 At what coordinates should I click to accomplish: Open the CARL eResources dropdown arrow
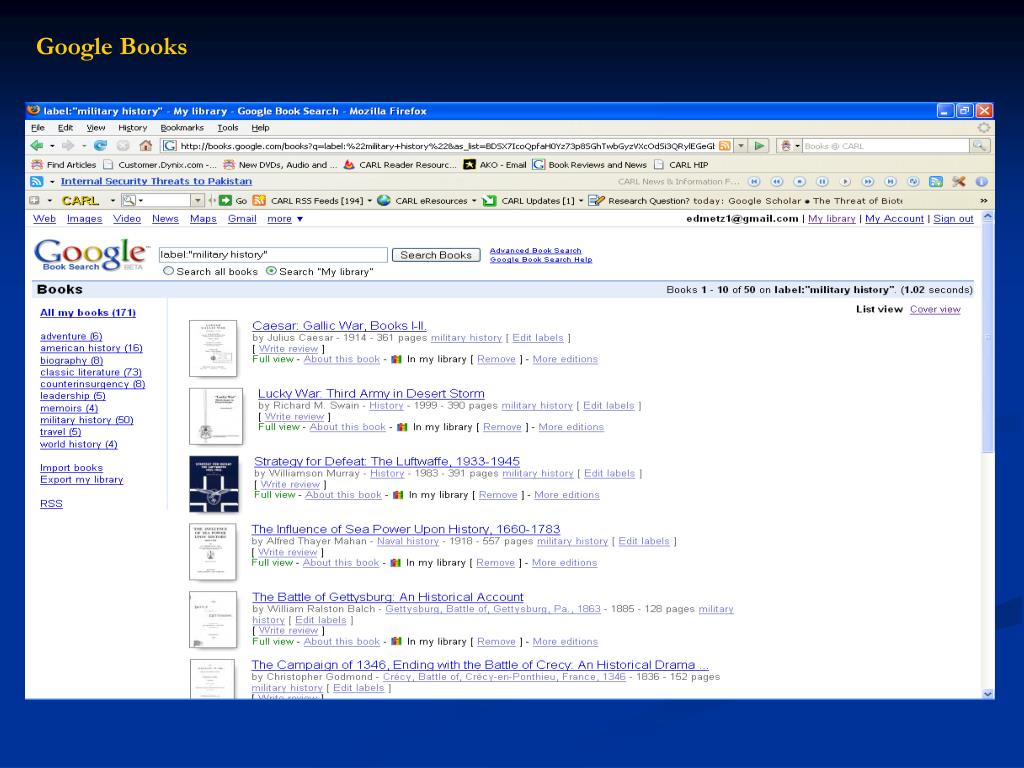474,200
